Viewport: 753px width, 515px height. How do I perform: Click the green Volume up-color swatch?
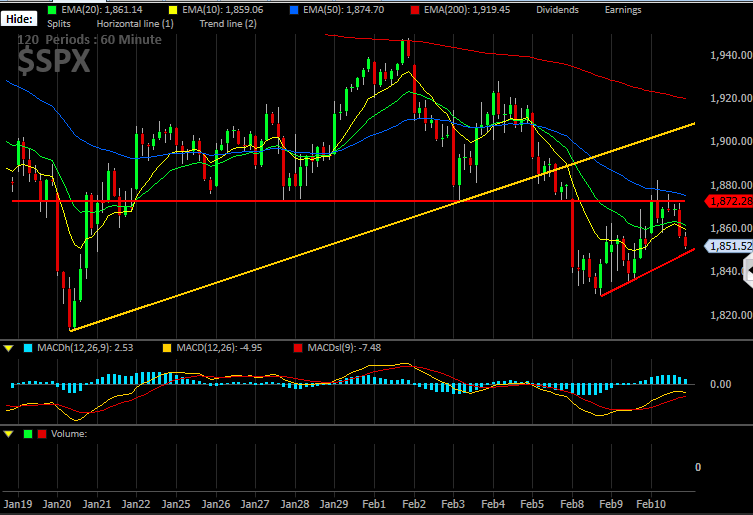pos(28,434)
